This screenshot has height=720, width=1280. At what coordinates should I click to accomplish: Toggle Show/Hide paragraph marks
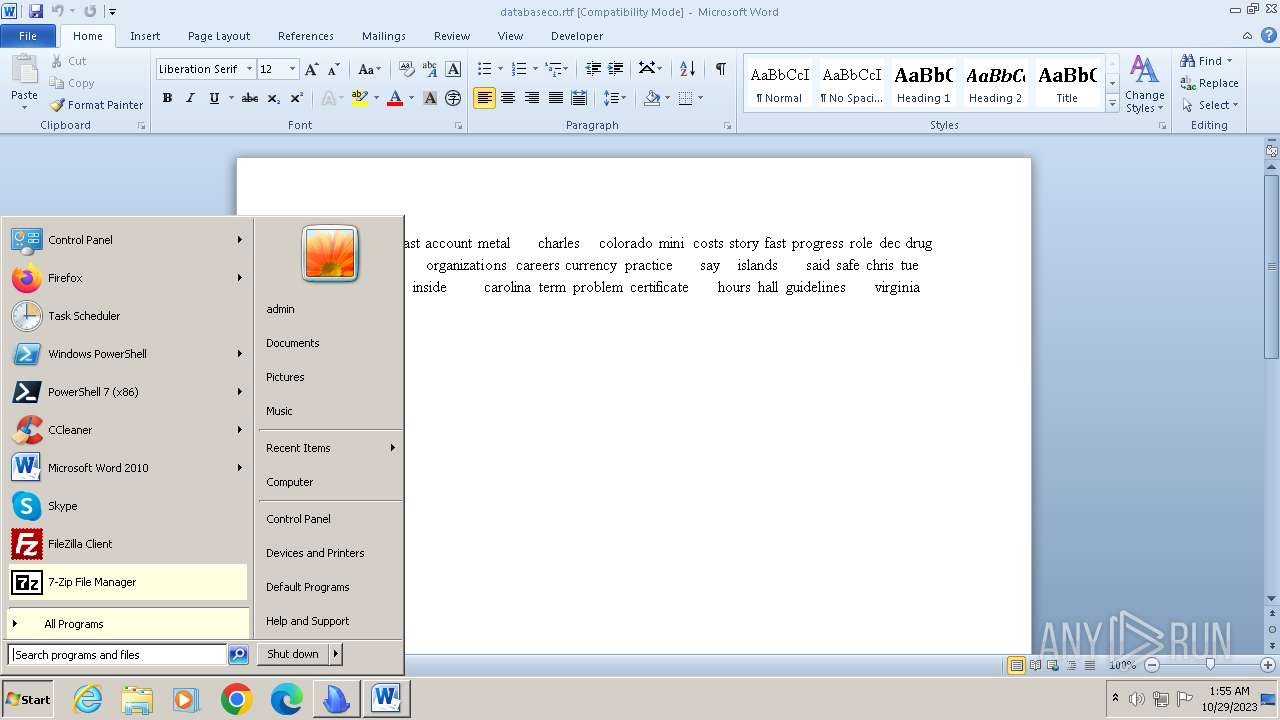pos(720,69)
